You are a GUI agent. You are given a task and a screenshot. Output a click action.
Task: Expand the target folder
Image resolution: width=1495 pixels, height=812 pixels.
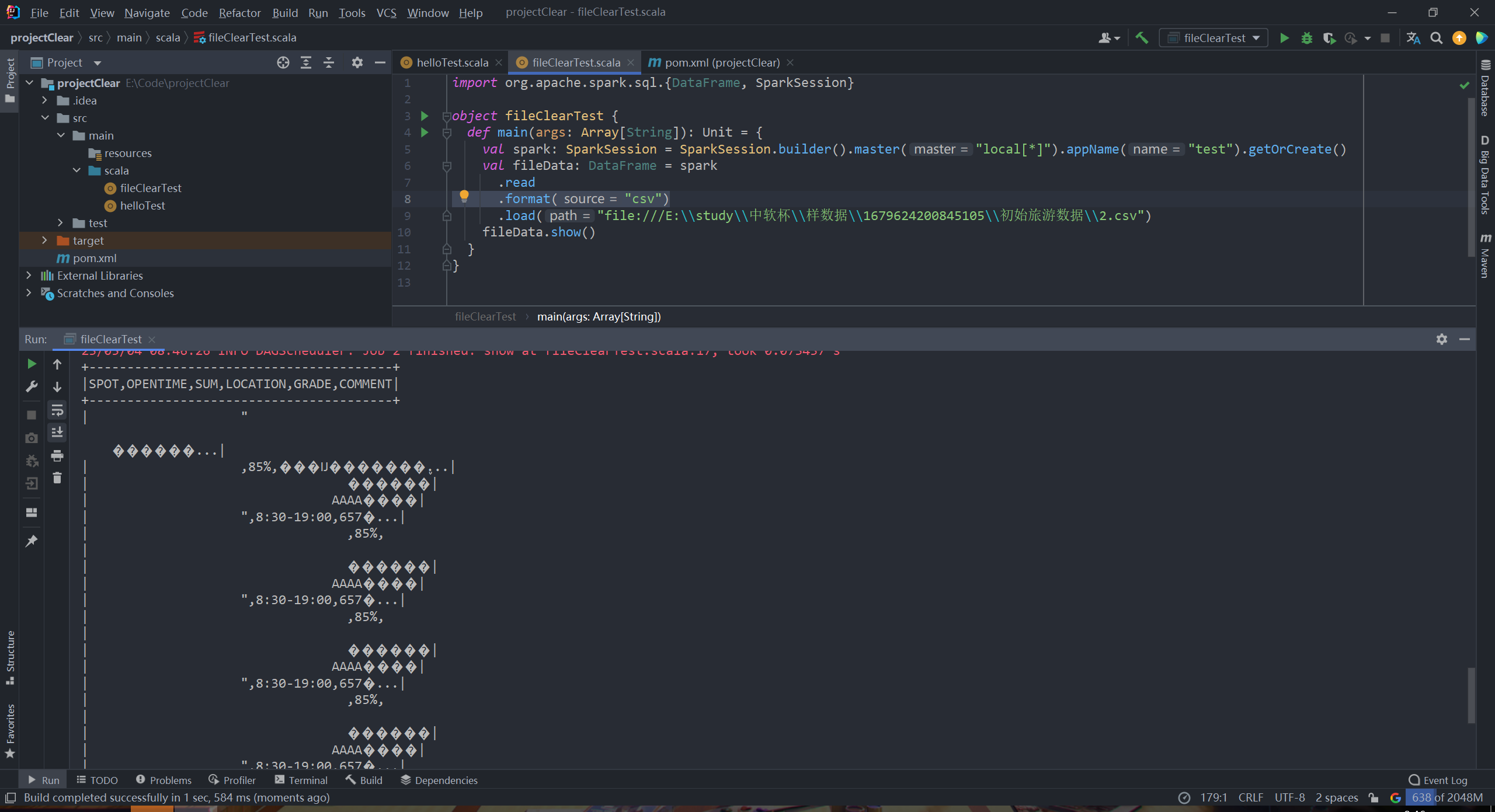[x=44, y=241]
